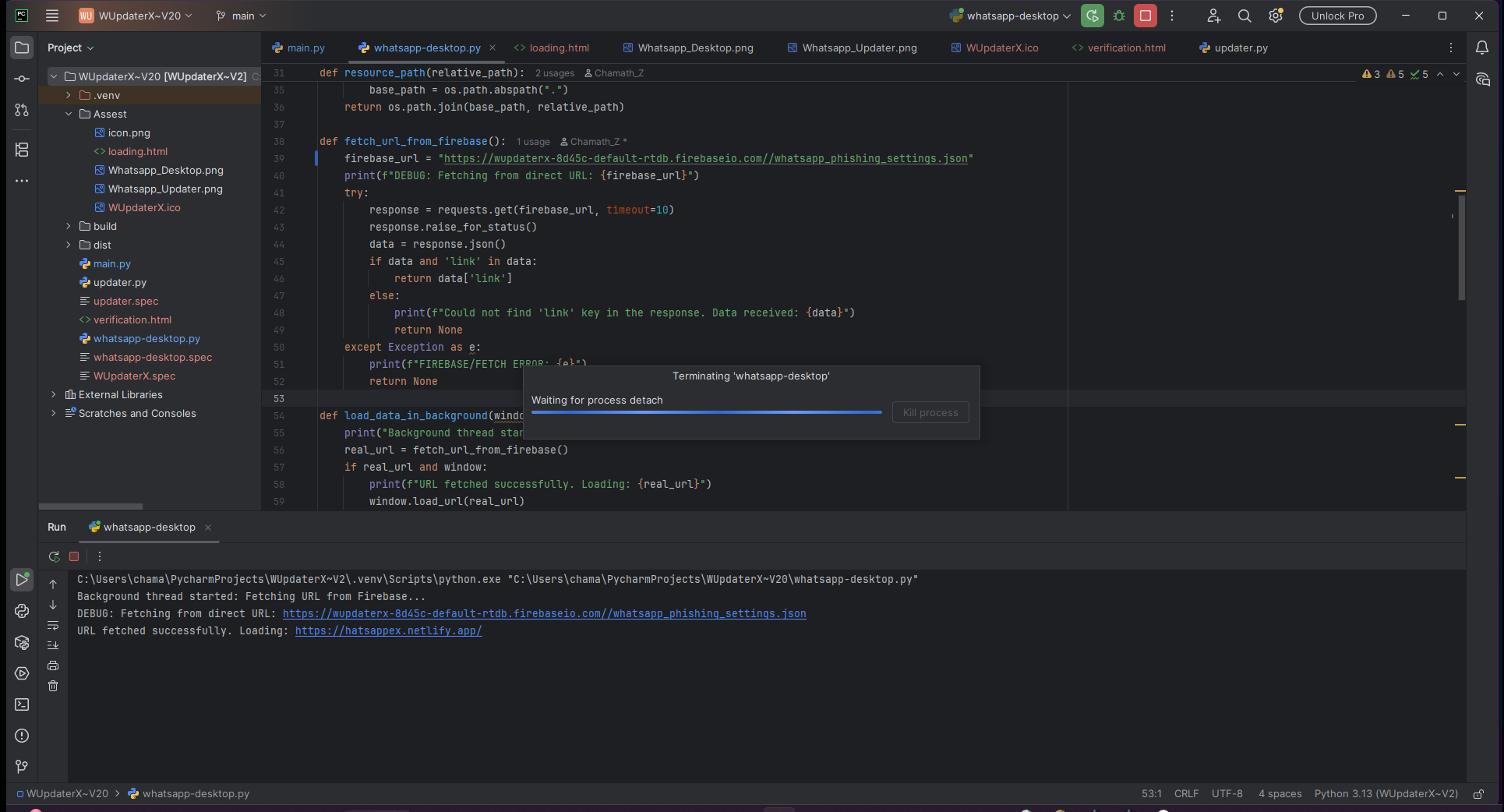This screenshot has height=812, width=1504.
Task: Open Project view mode dropdown
Action: click(x=70, y=48)
